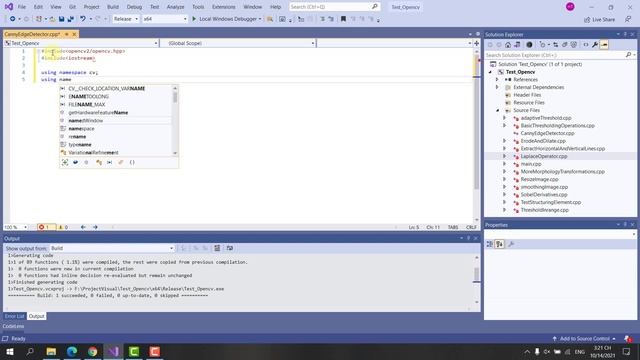Toggle categorized view in Properties panel

click(x=489, y=244)
